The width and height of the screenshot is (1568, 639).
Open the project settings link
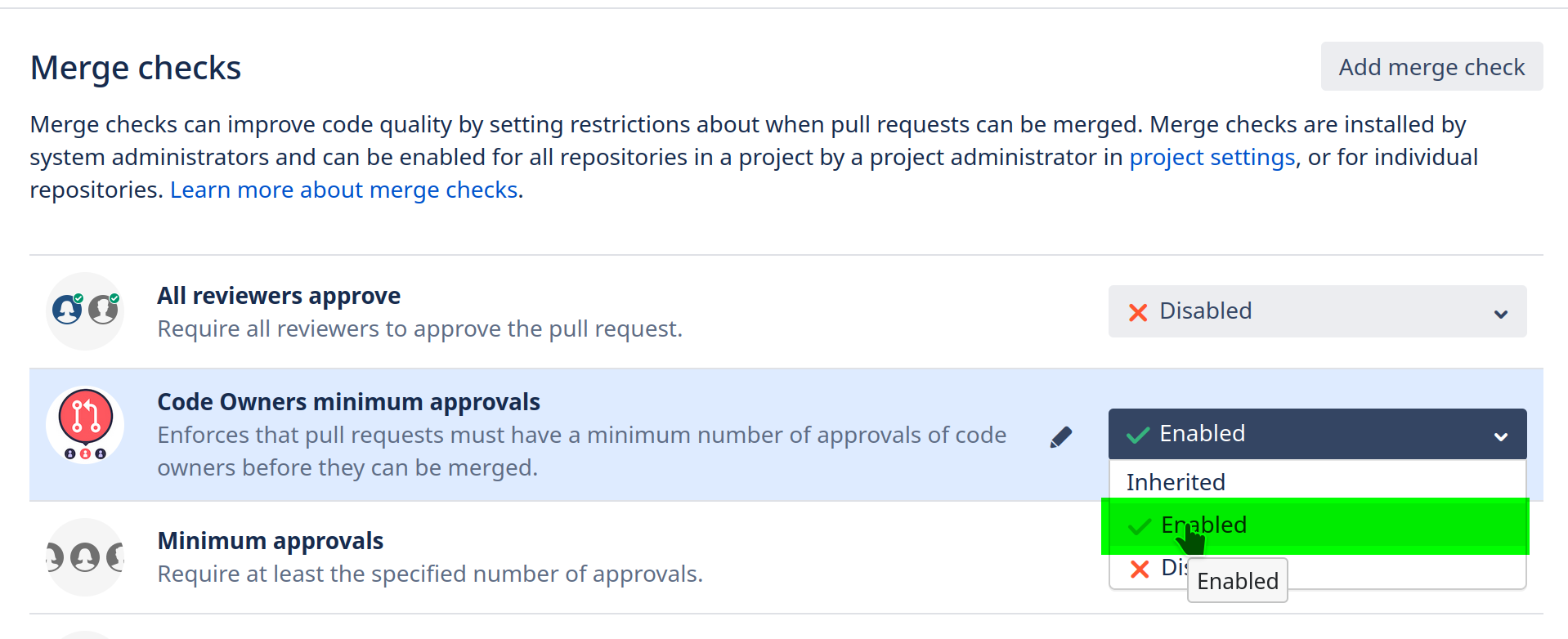click(1211, 157)
